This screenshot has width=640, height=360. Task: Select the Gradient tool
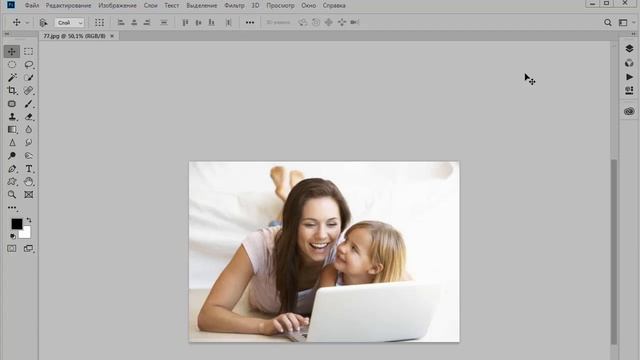point(12,129)
